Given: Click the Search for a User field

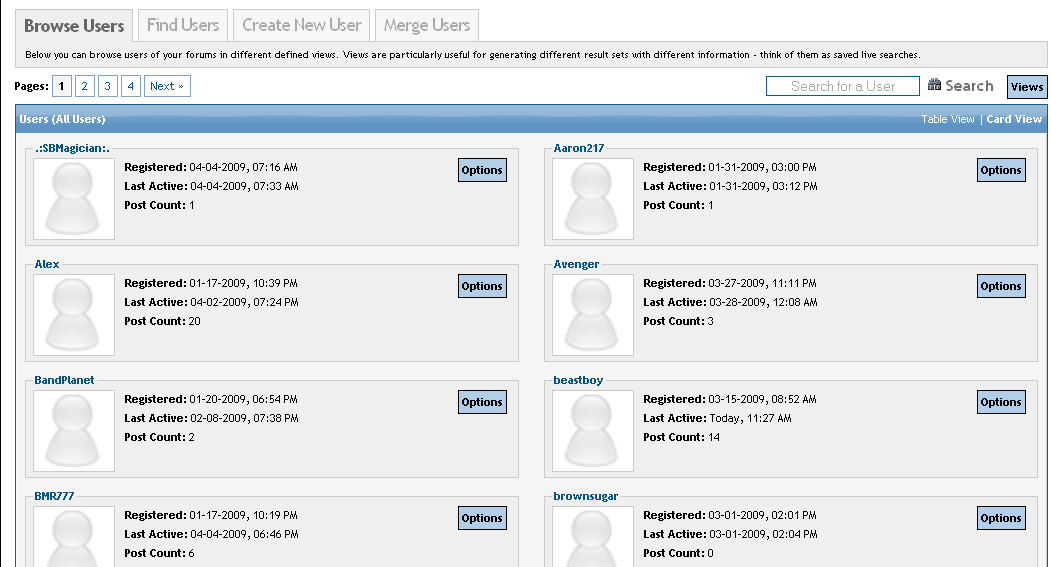Looking at the screenshot, I should click(x=842, y=87).
